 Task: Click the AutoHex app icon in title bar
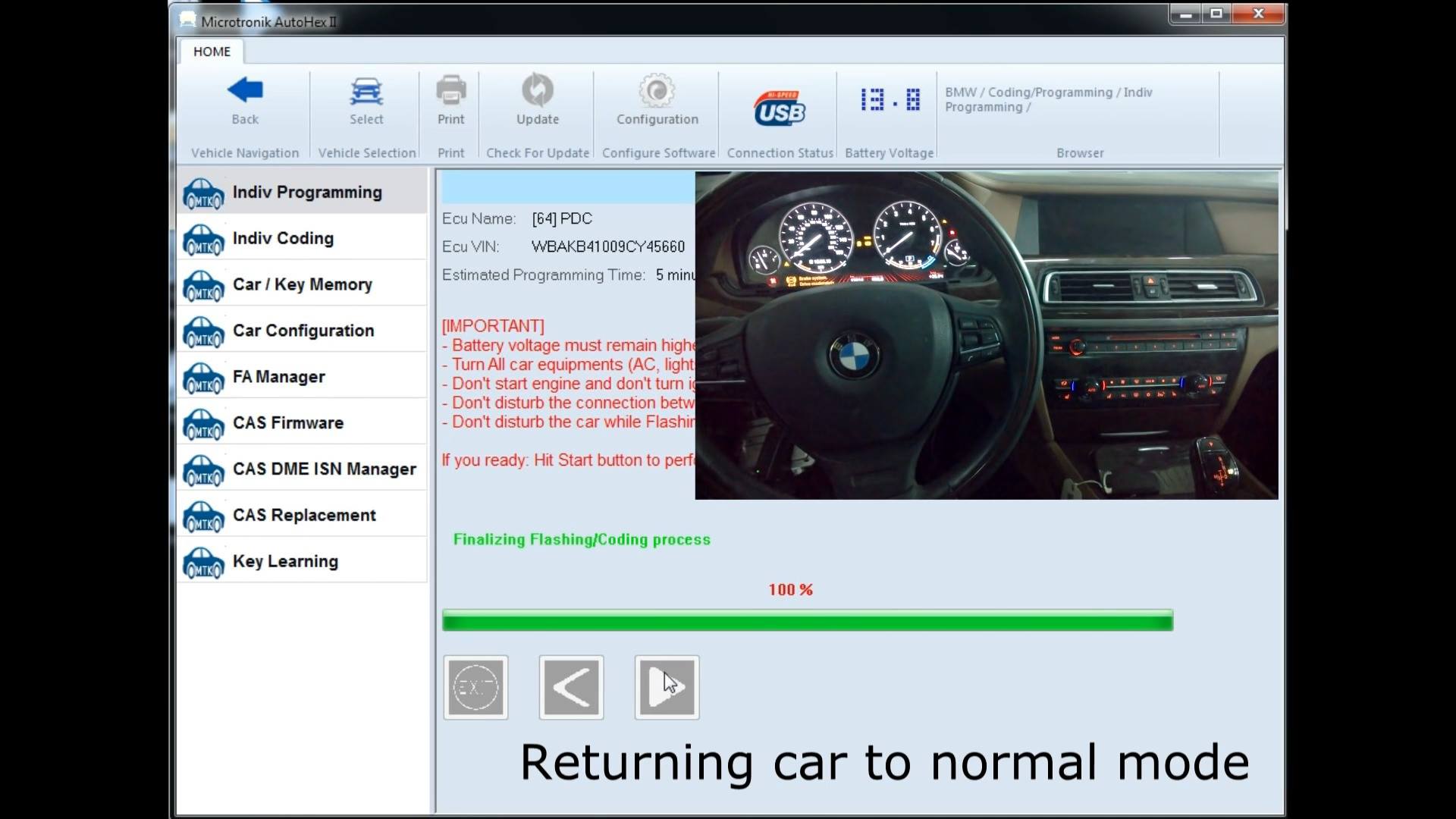[x=187, y=20]
